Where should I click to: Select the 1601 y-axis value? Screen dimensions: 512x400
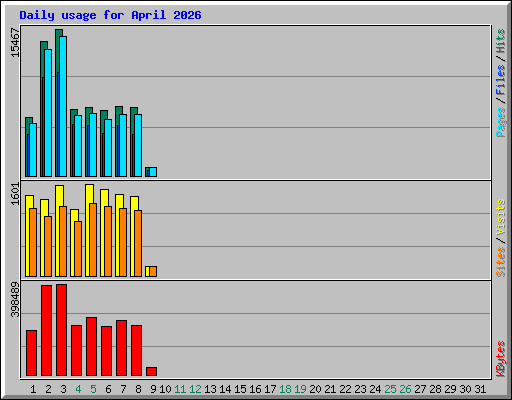click(x=15, y=194)
